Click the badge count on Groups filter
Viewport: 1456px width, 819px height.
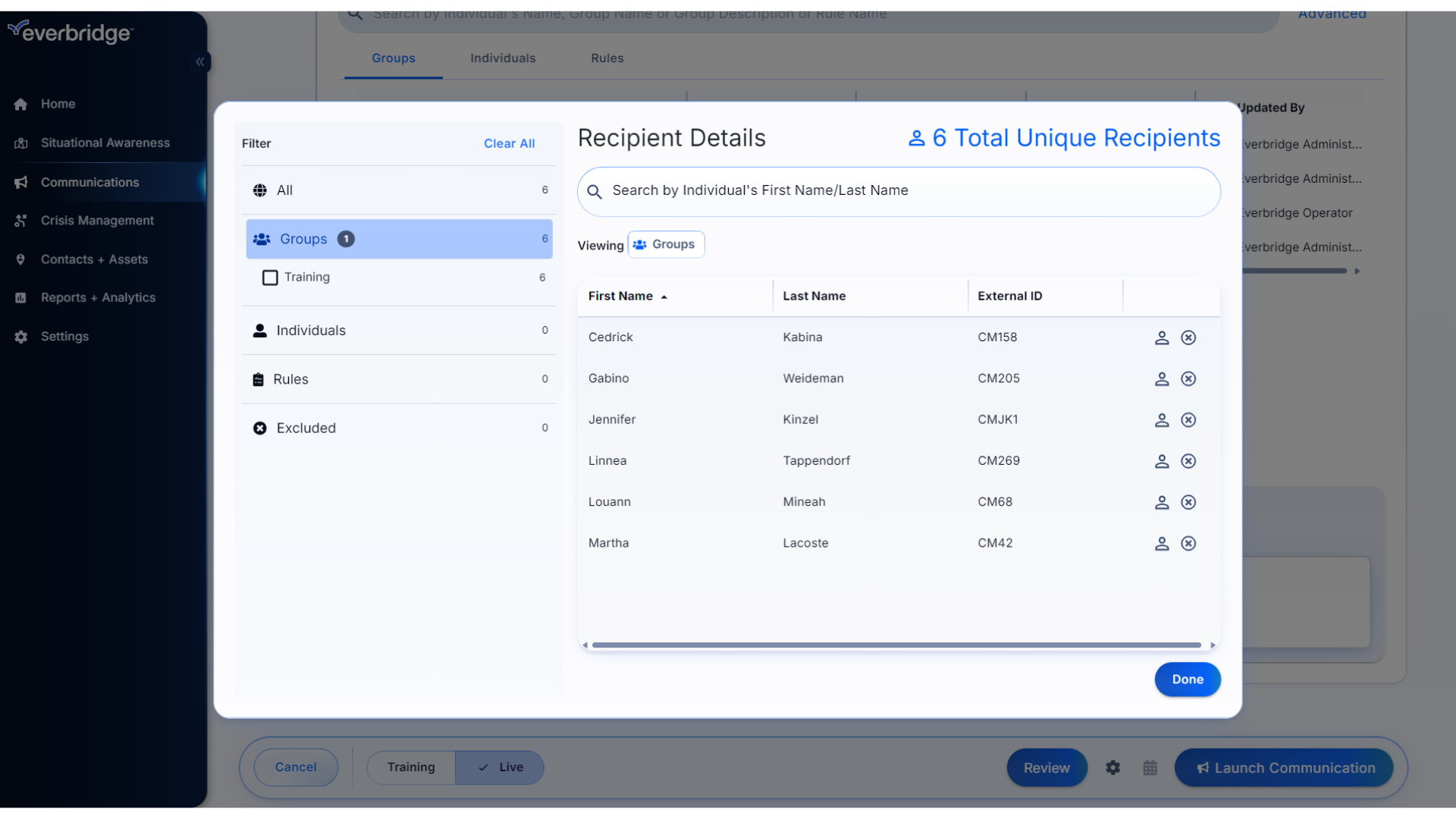coord(346,239)
